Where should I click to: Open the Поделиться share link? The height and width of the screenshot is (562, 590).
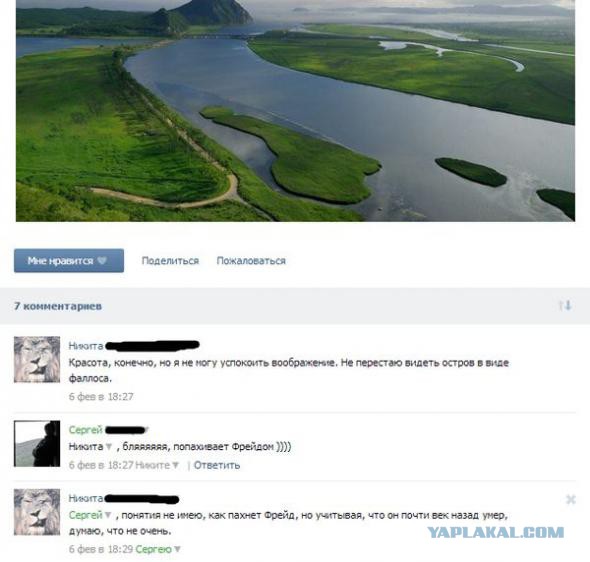(170, 260)
